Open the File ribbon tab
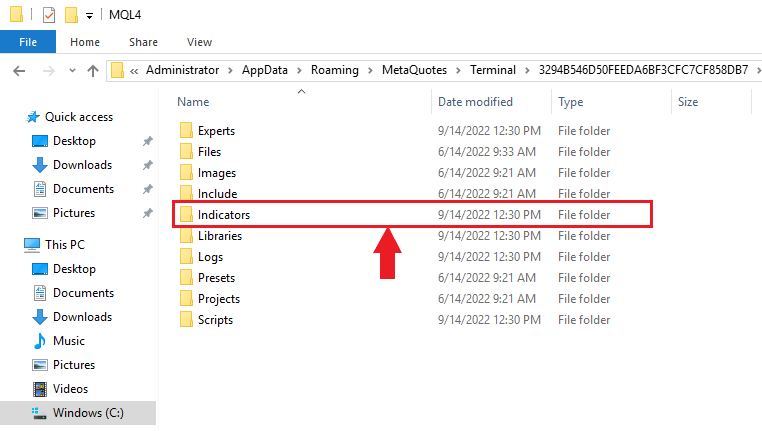Viewport: 762px width, 431px height. (28, 42)
